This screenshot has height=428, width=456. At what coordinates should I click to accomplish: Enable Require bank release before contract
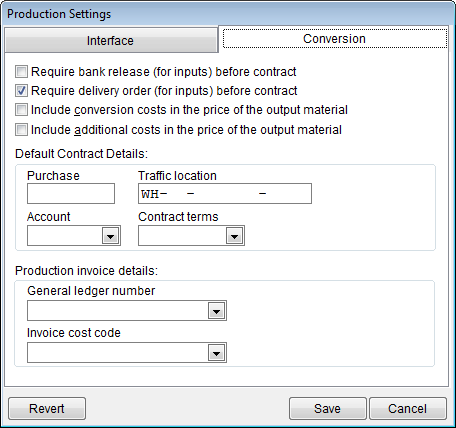pos(21,72)
